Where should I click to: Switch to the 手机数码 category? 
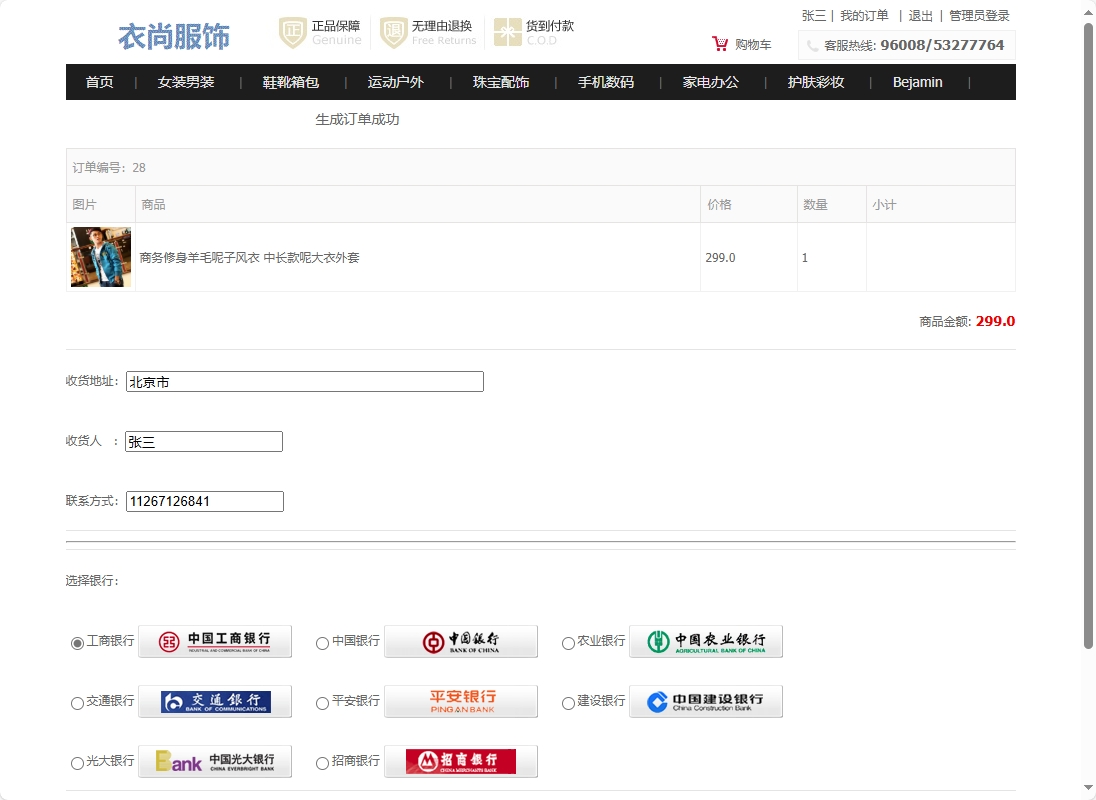click(x=604, y=82)
